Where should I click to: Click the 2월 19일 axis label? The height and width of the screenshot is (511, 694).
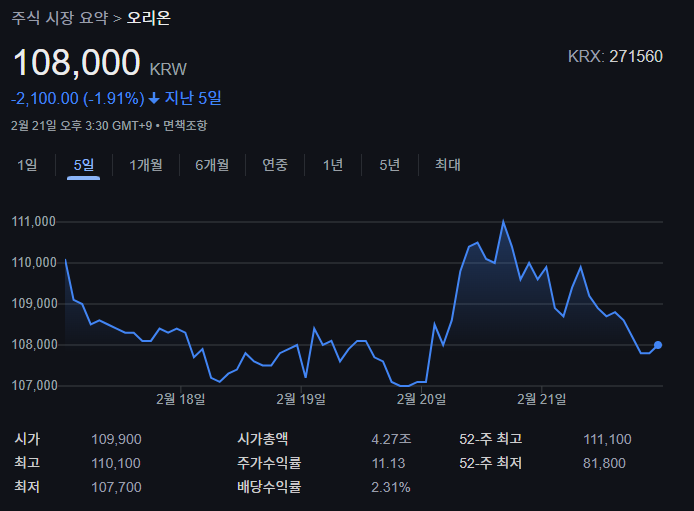click(301, 400)
